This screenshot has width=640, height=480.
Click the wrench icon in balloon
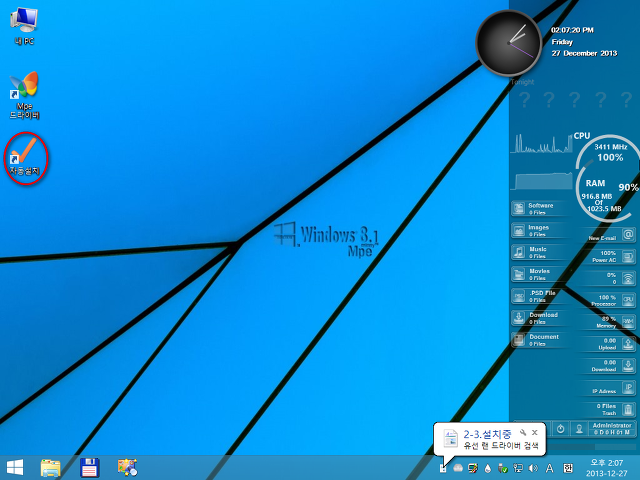pos(523,433)
